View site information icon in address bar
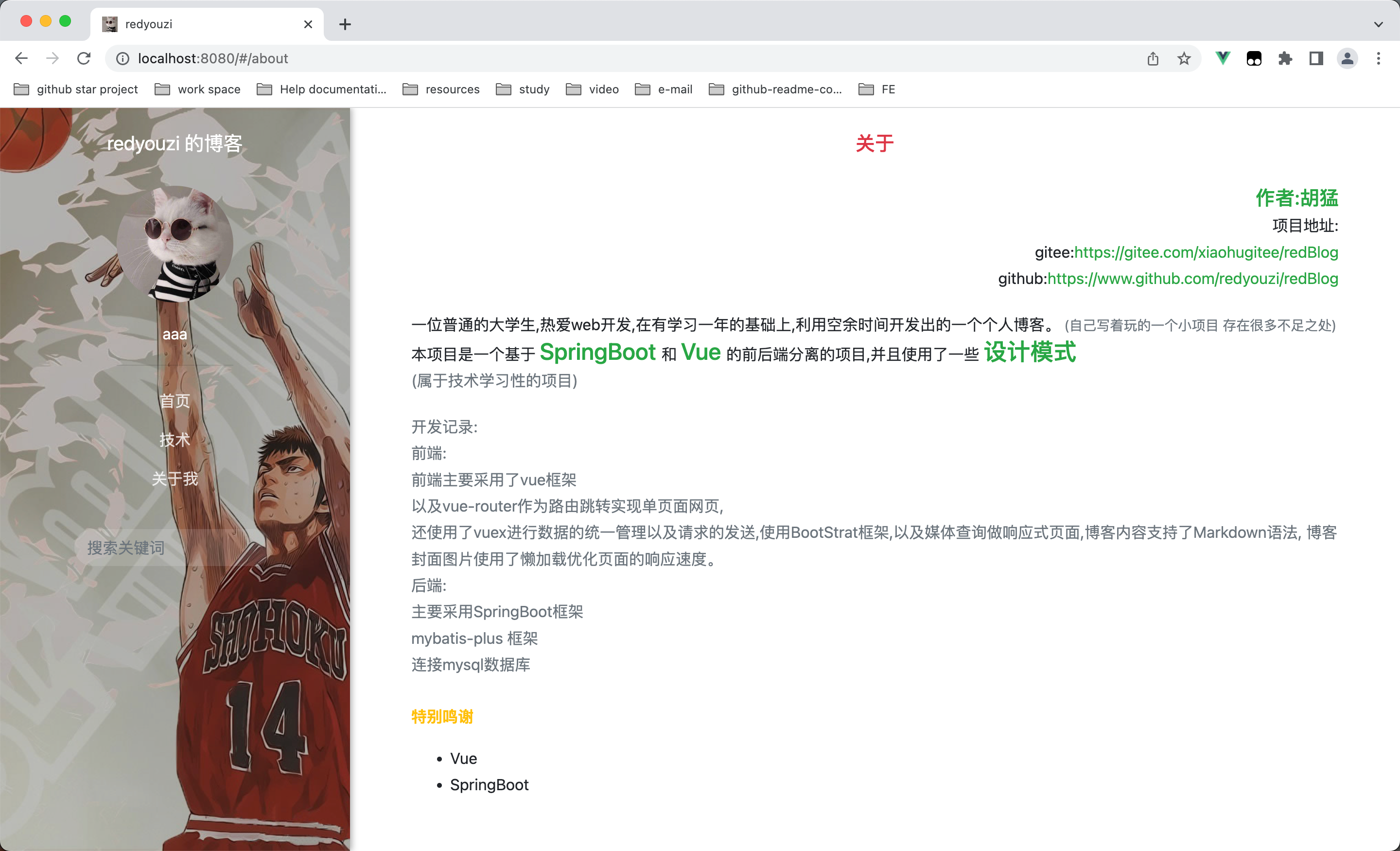Screen dimensions: 1400x851 point(122,58)
